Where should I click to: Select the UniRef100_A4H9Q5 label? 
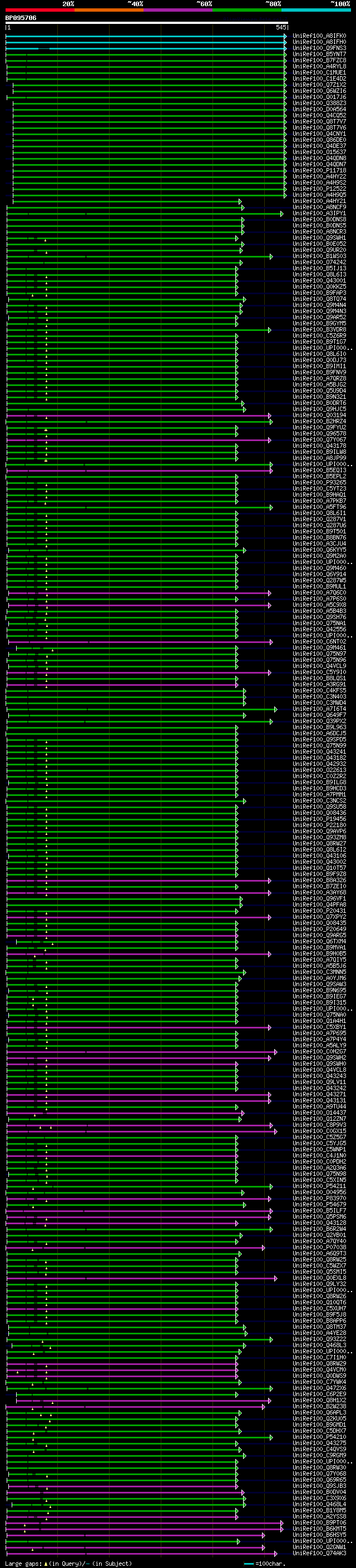[319, 195]
